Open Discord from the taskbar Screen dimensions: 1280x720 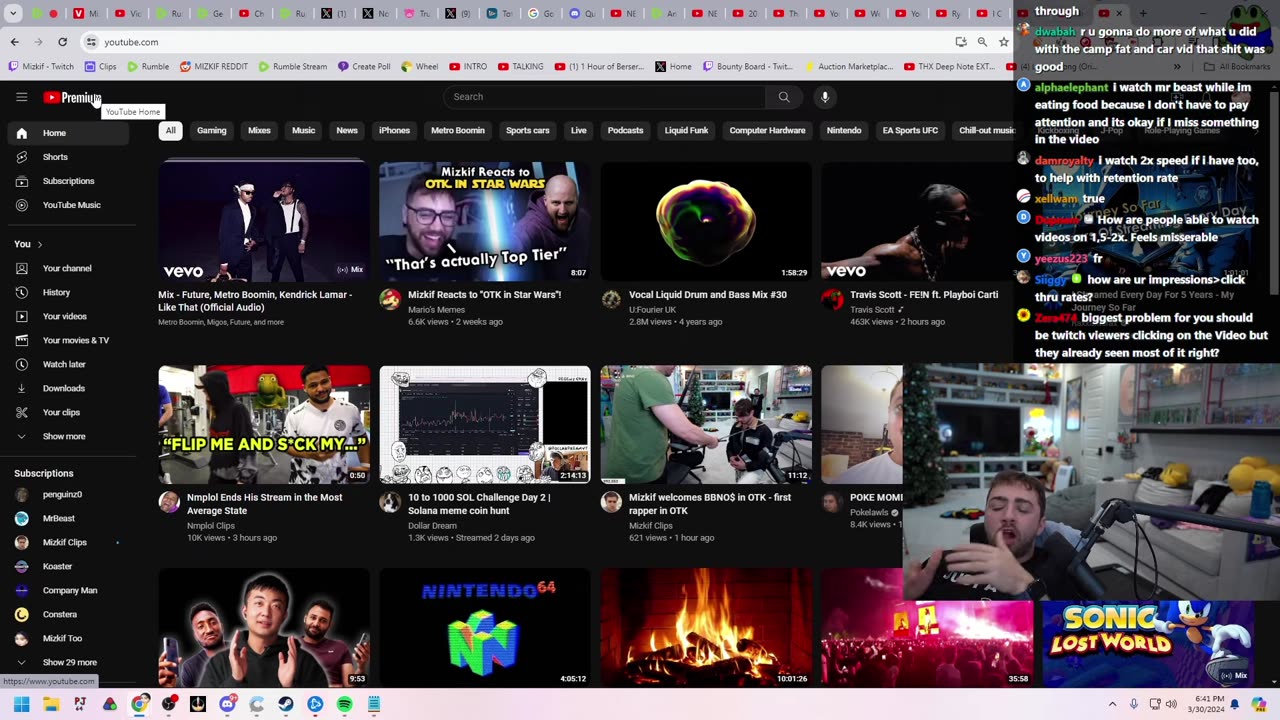tap(227, 704)
